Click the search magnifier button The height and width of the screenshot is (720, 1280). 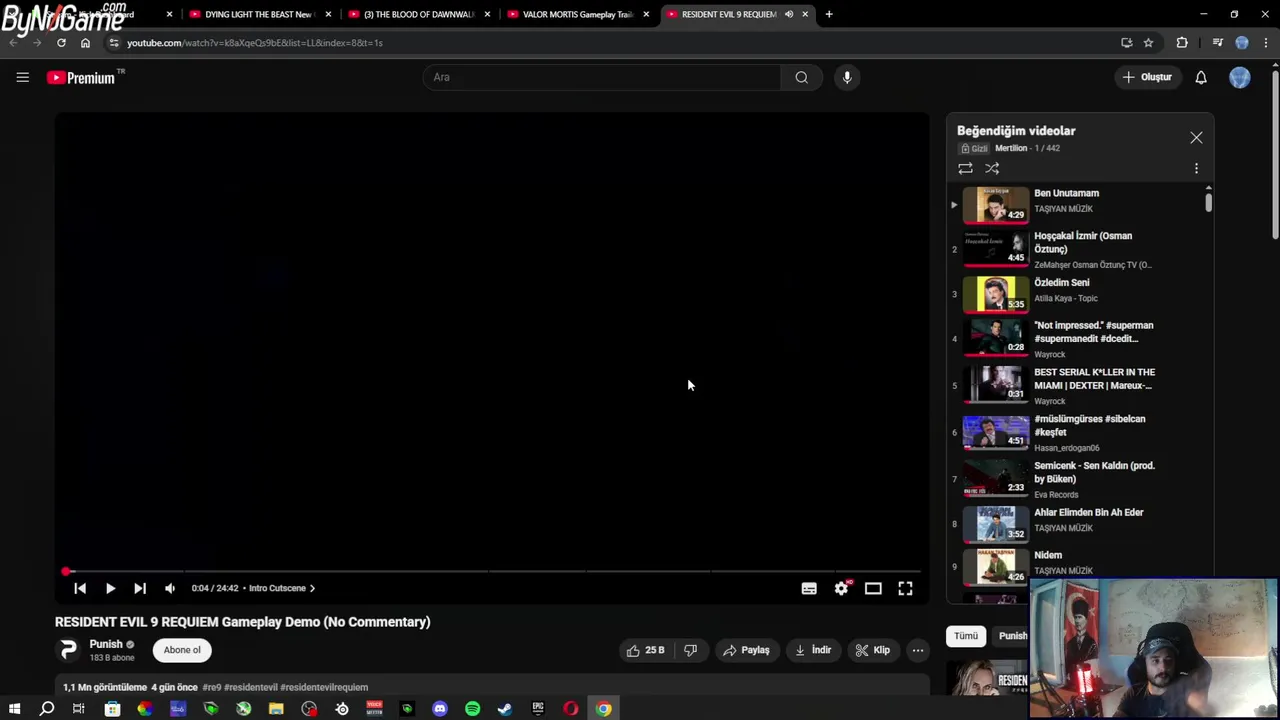click(801, 77)
